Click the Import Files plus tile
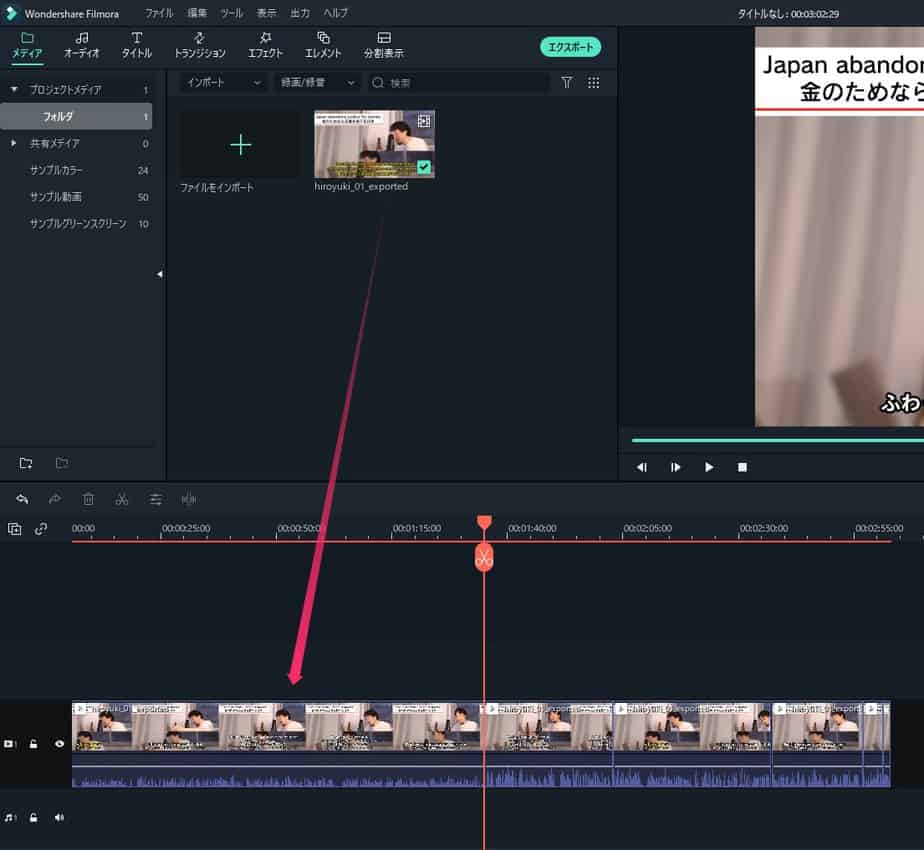 [240, 144]
